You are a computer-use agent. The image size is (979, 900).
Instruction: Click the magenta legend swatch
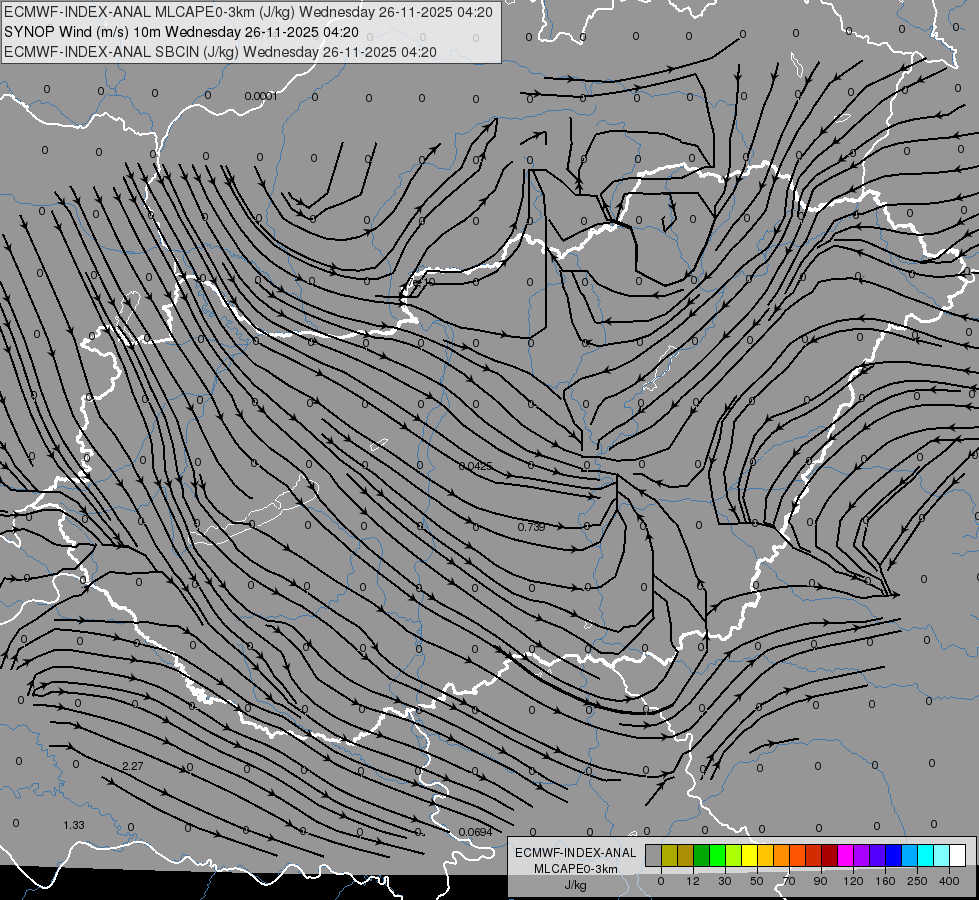coord(846,855)
